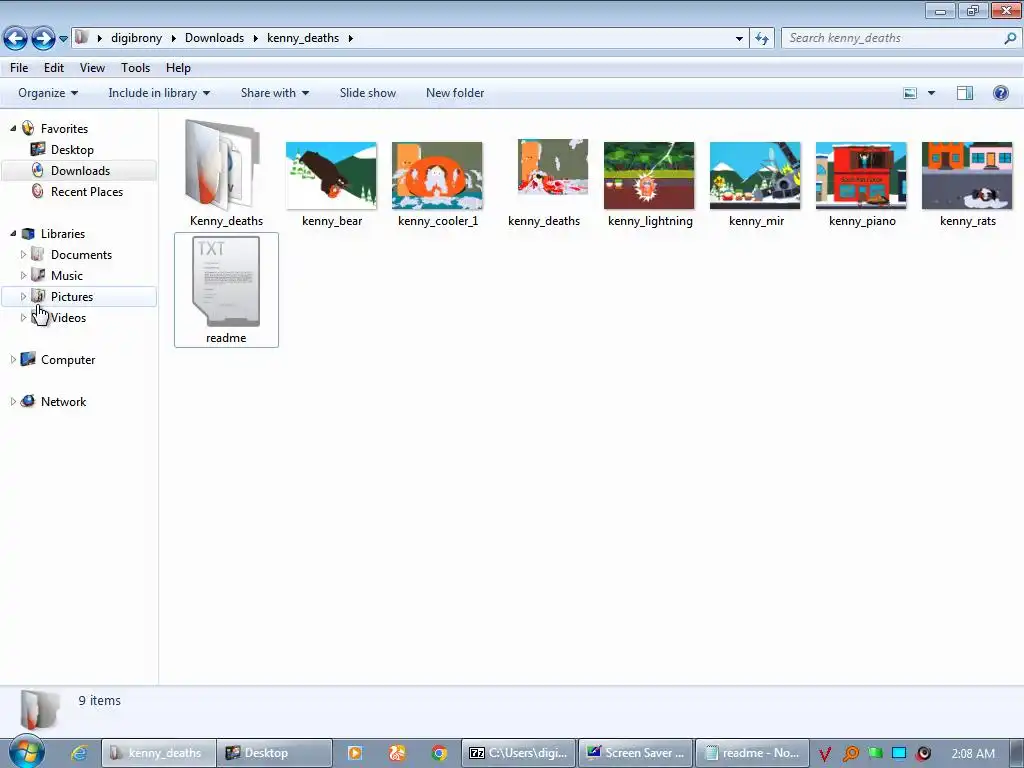
Task: Select Desktop under Favorites
Action: pyautogui.click(x=72, y=150)
